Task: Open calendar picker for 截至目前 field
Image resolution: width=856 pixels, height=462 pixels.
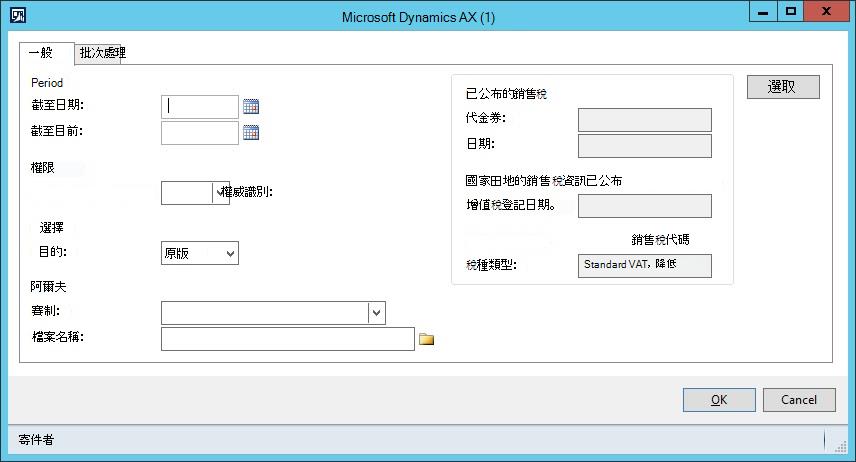Action: pos(251,133)
